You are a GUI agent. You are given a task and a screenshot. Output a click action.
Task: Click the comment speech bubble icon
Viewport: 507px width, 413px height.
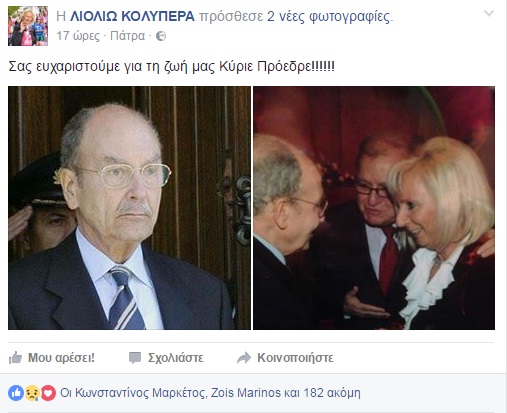(x=135, y=358)
